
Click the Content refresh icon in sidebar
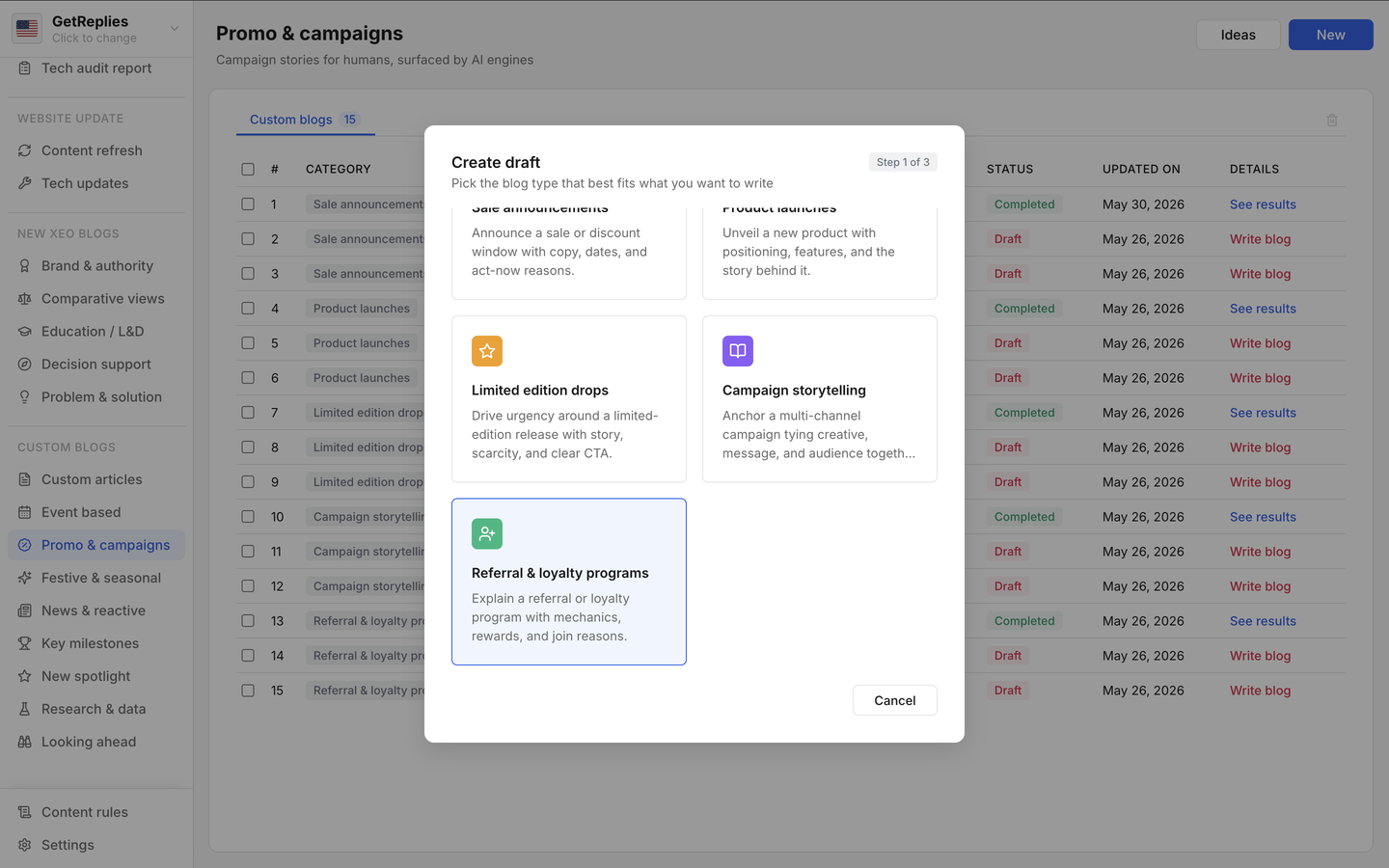point(25,150)
